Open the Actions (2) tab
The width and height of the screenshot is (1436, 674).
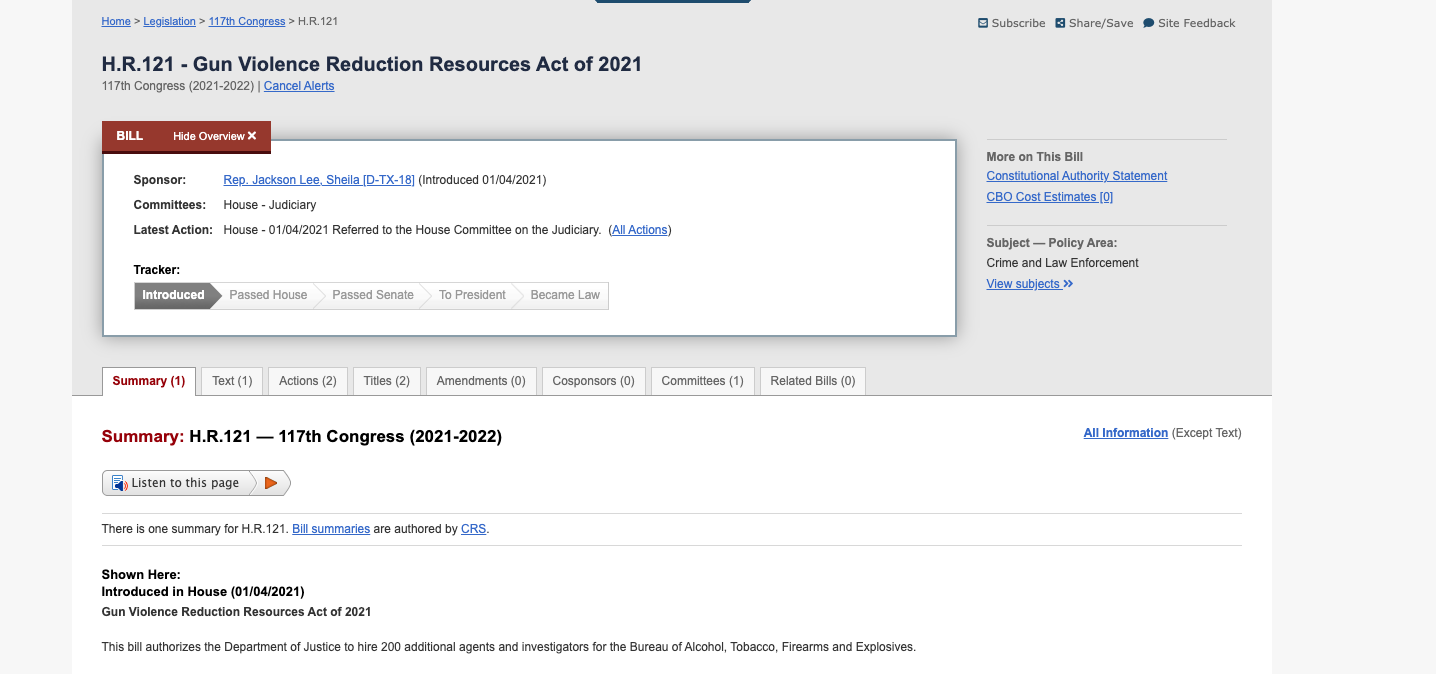point(308,381)
